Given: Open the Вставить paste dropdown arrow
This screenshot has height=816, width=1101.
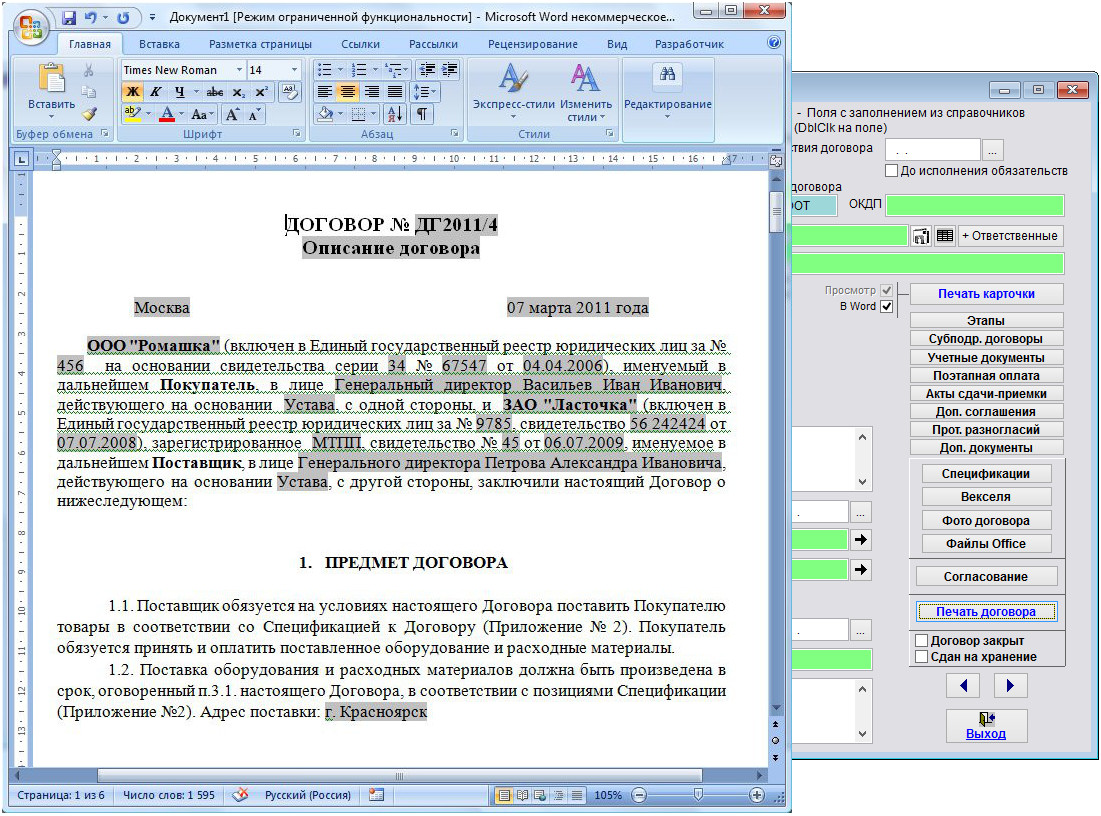Looking at the screenshot, I should (x=51, y=117).
